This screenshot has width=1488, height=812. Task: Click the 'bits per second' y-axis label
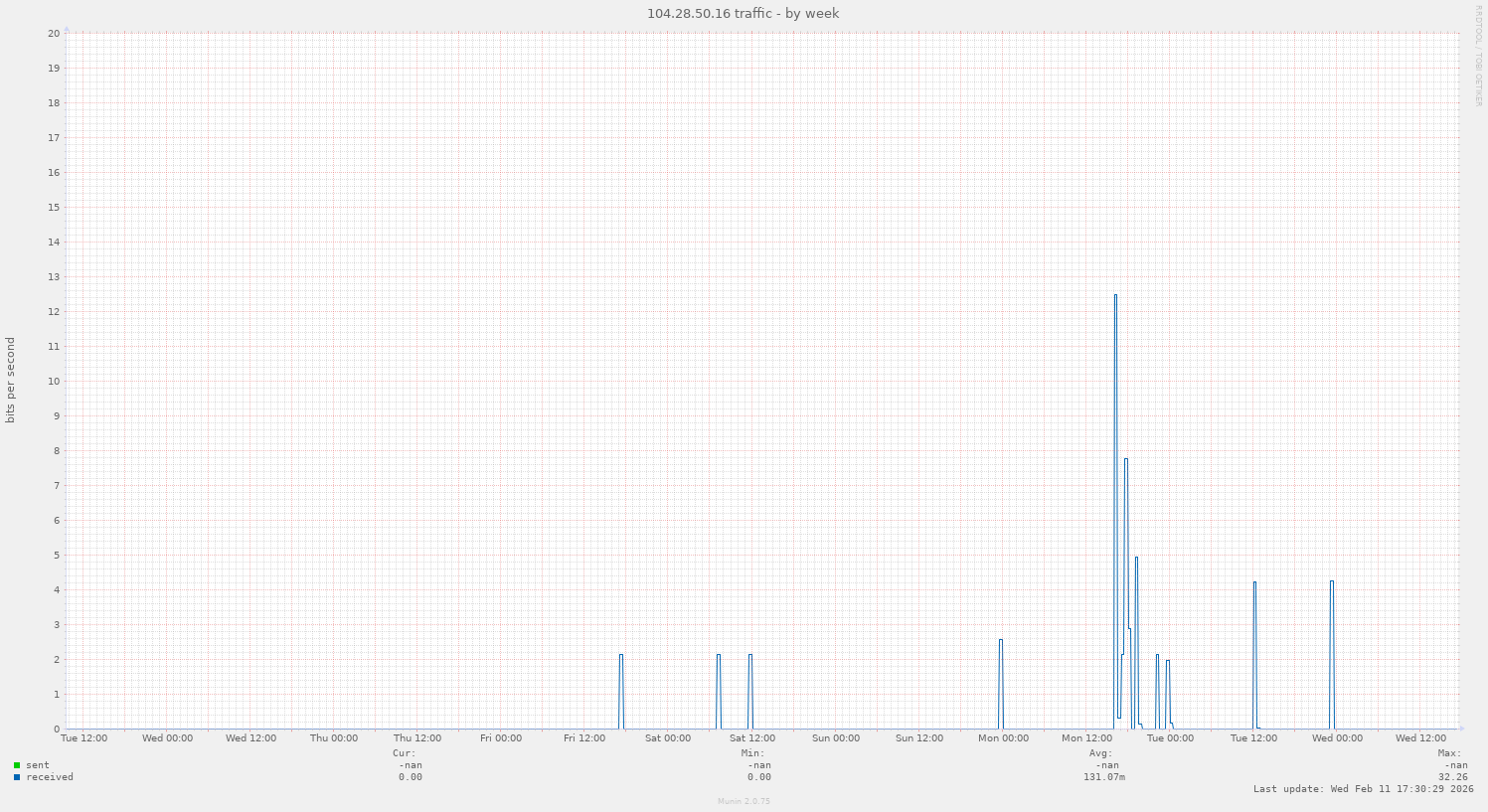(x=11, y=381)
